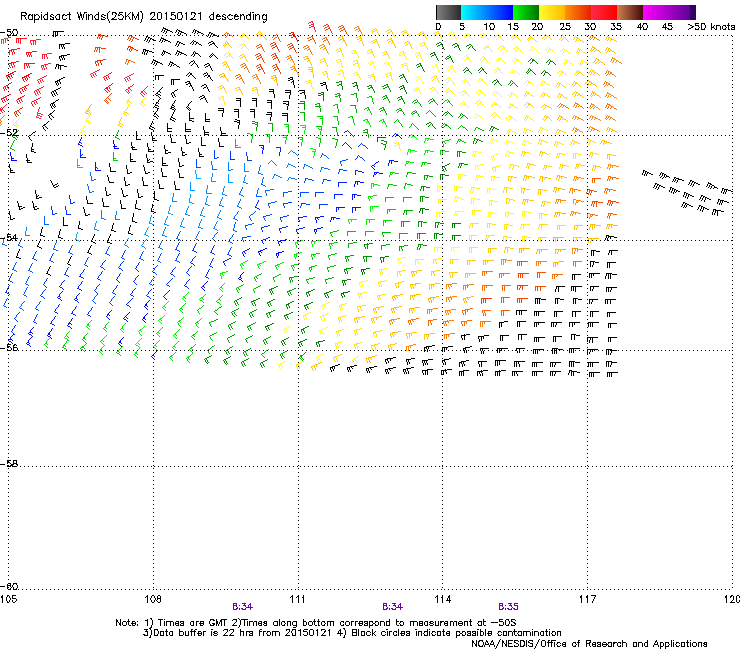740x650 pixels.
Task: Click the longitude label '111'
Action: pyautogui.click(x=298, y=599)
